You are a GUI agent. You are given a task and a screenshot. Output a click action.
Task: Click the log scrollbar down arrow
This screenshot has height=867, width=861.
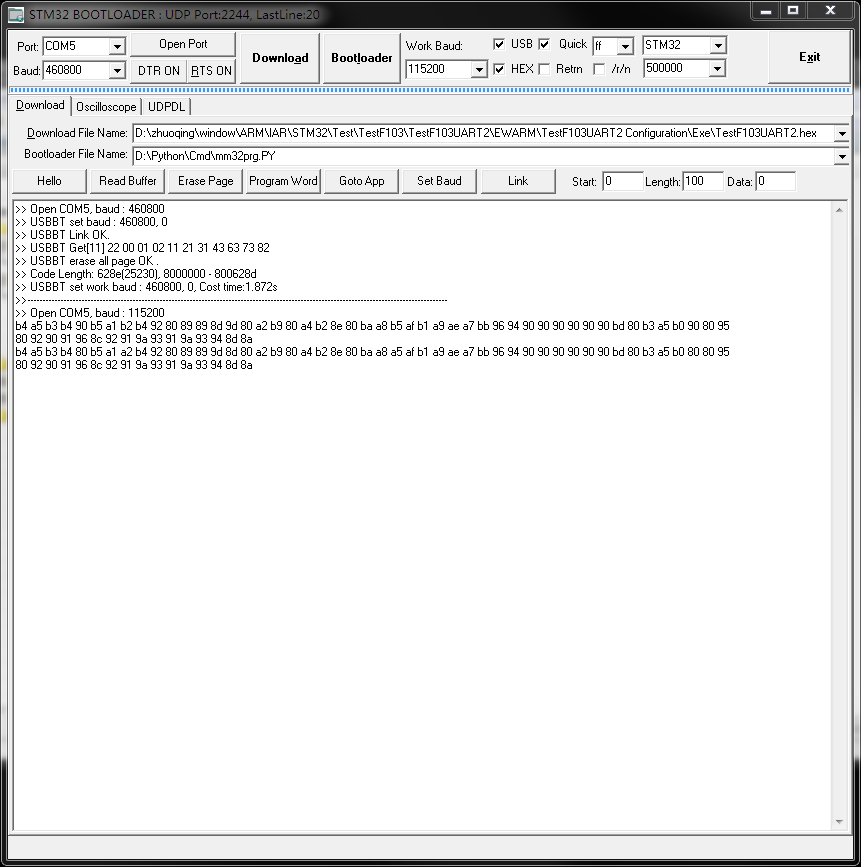click(x=839, y=822)
